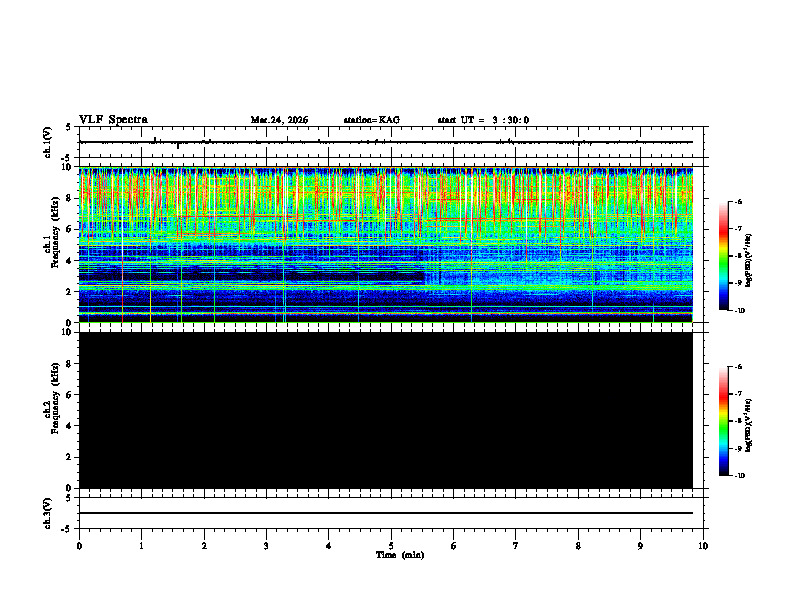This screenshot has height=612, width=792.
Task: Click the ch.1 colorbar "log(PSD)(V²/Hz)" label
Action: (x=749, y=261)
